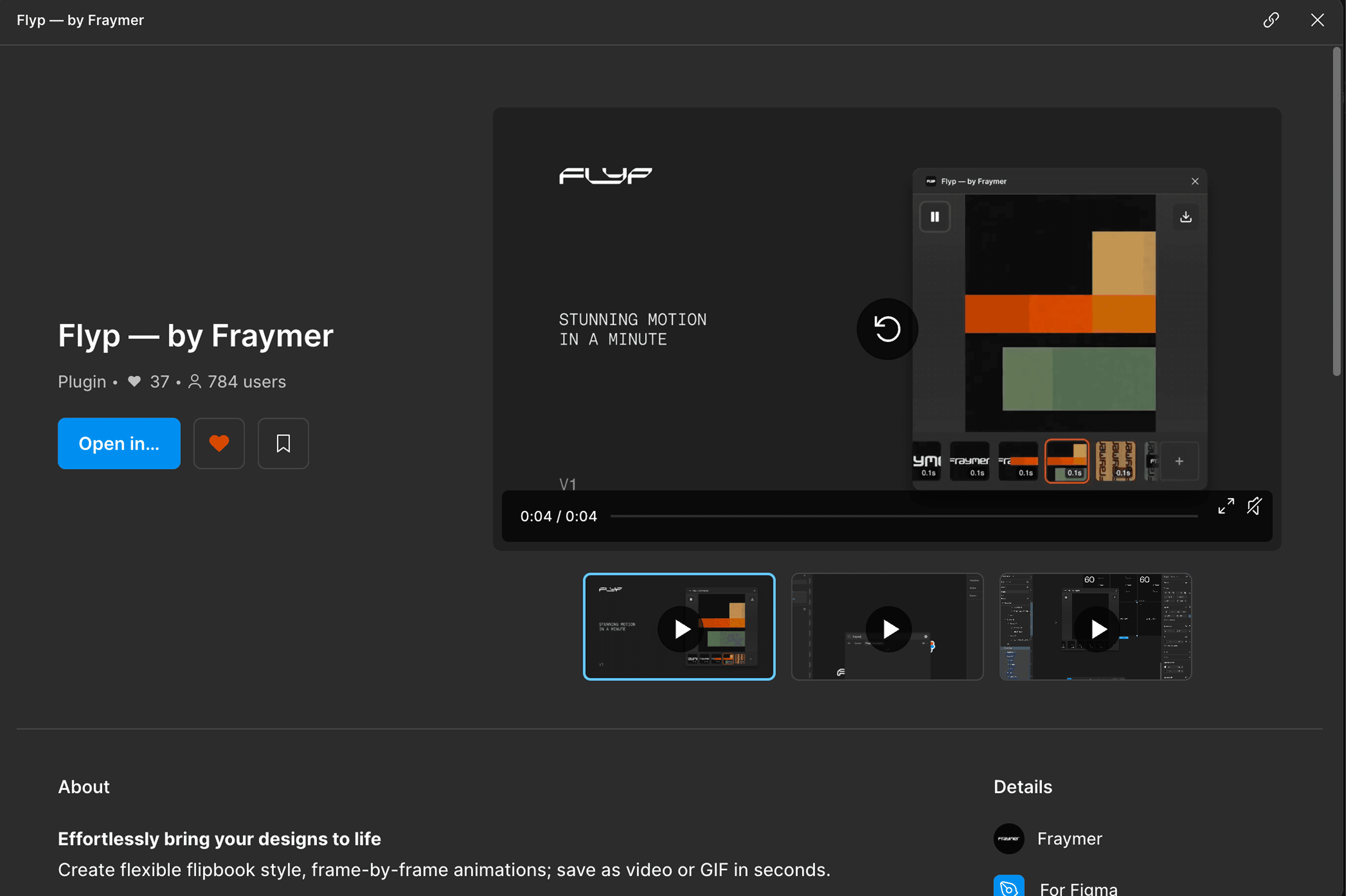Click the pause button in the video preview
The width and height of the screenshot is (1346, 896).
[x=934, y=217]
